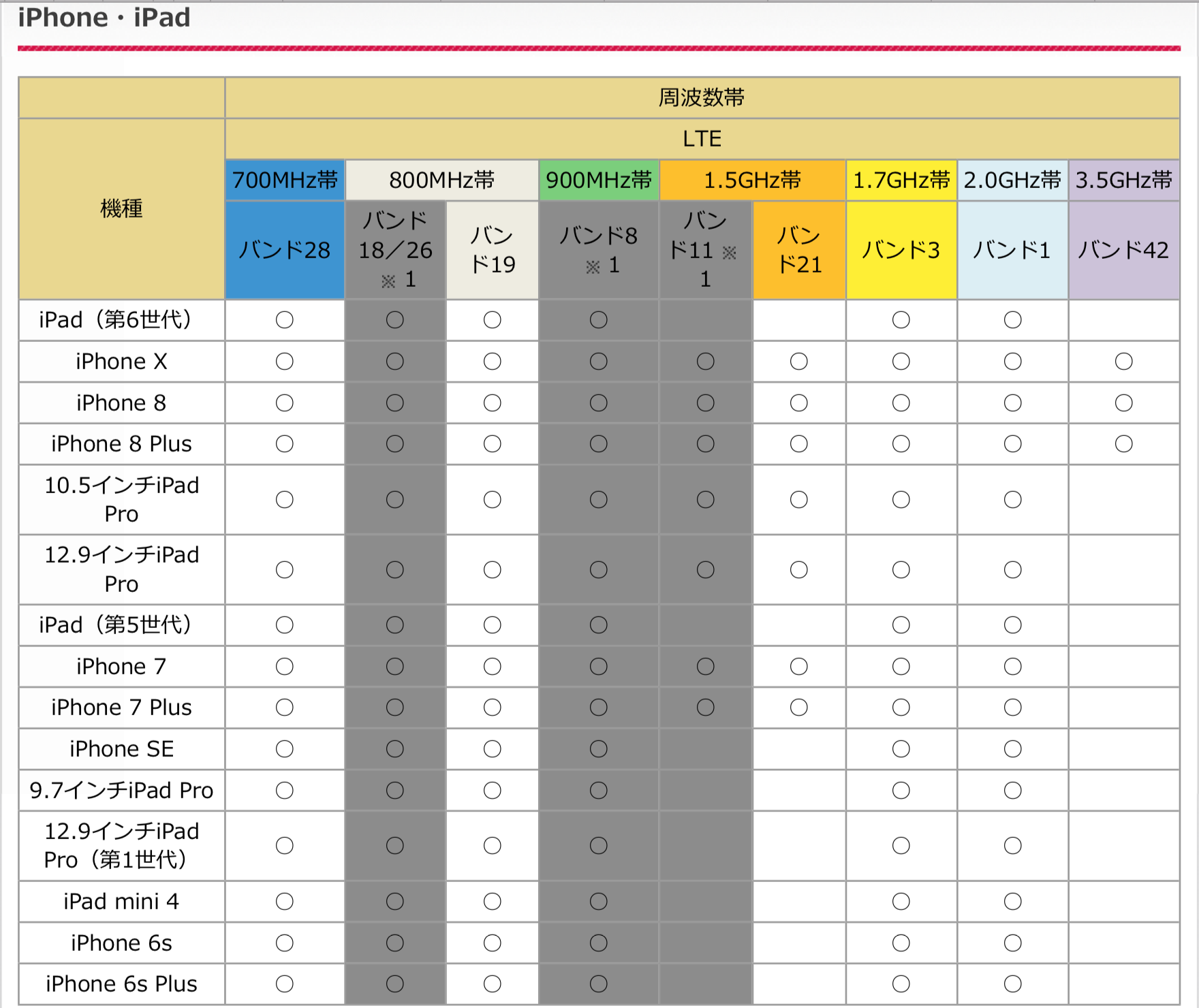
Task: Click the iPhone 8 Plus row label
Action: coord(122,444)
